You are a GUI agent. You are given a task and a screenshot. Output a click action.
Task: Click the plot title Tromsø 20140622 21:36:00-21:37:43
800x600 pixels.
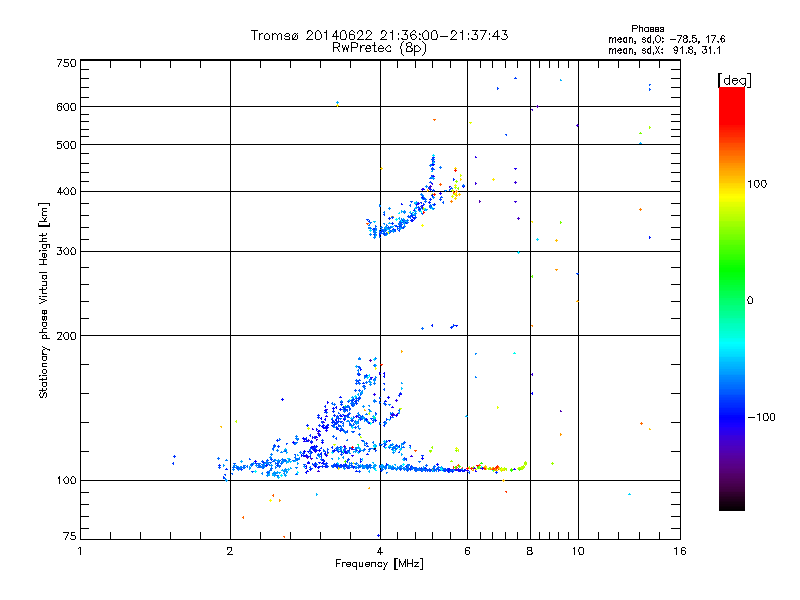(379, 35)
